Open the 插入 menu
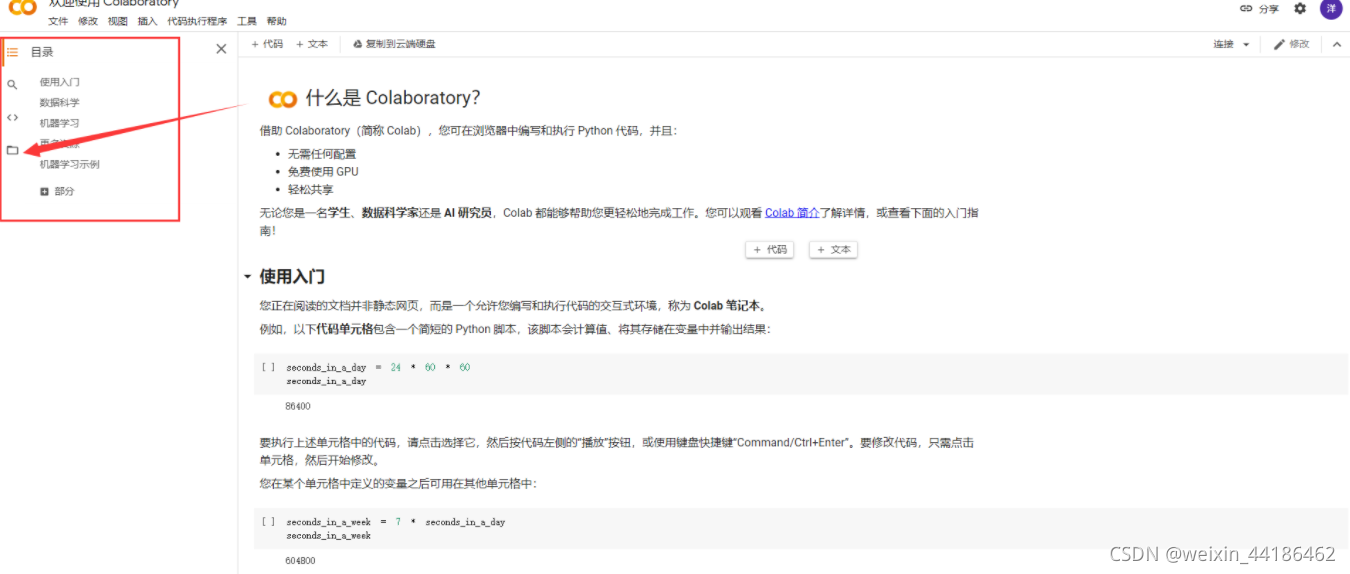Viewport: 1350px width, 574px height. 147,21
